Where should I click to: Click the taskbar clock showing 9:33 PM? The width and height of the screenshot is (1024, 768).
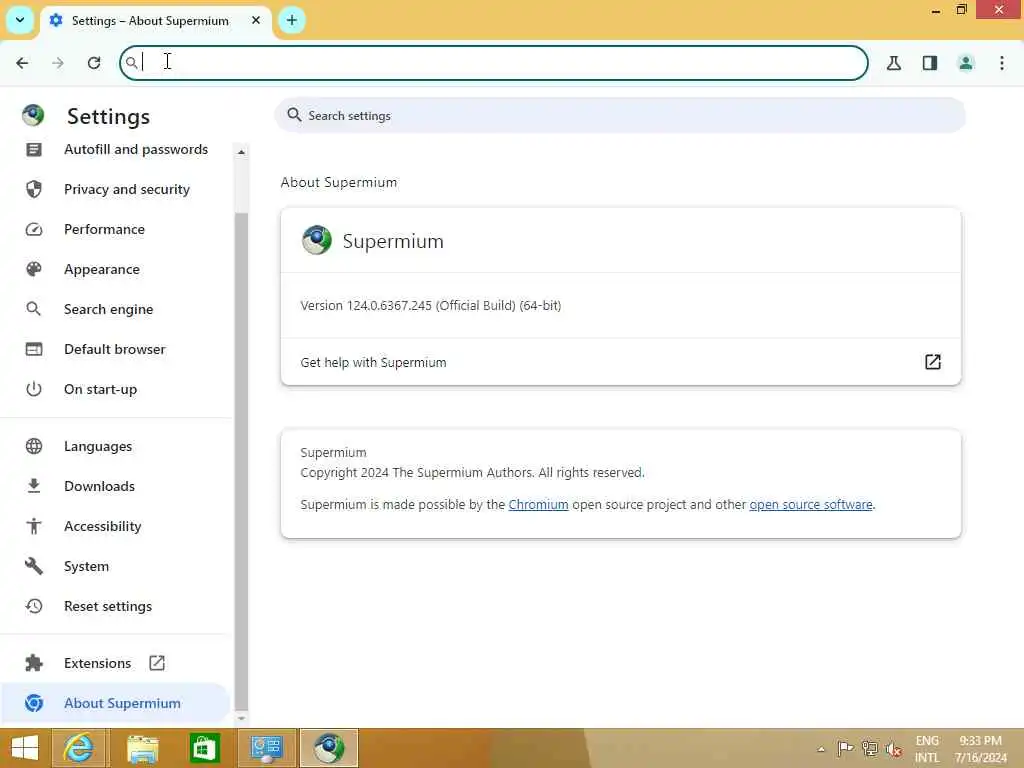[980, 749]
